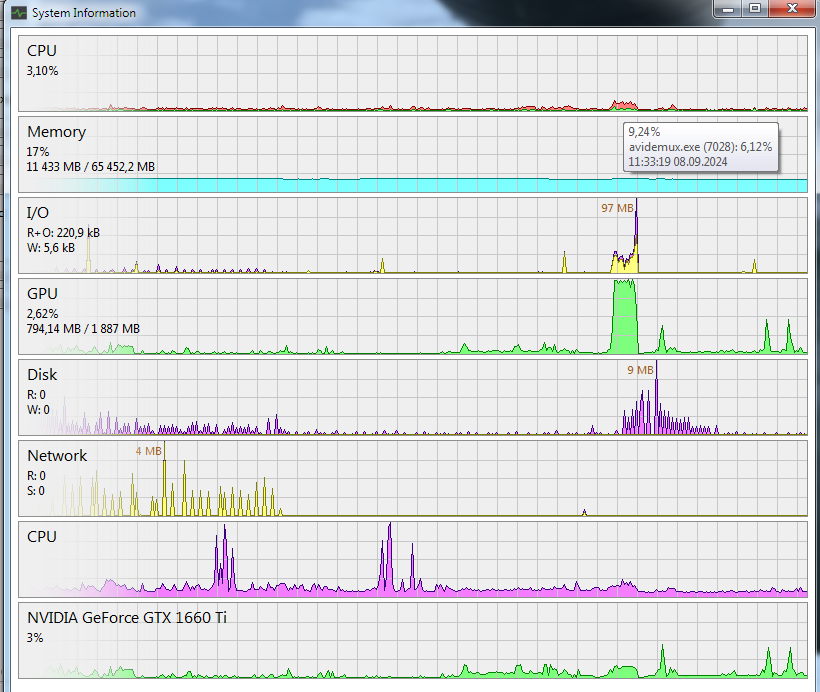Screen dimensions: 820x692
Task: Click the avidemux.exe tooltip line
Action: coord(700,147)
